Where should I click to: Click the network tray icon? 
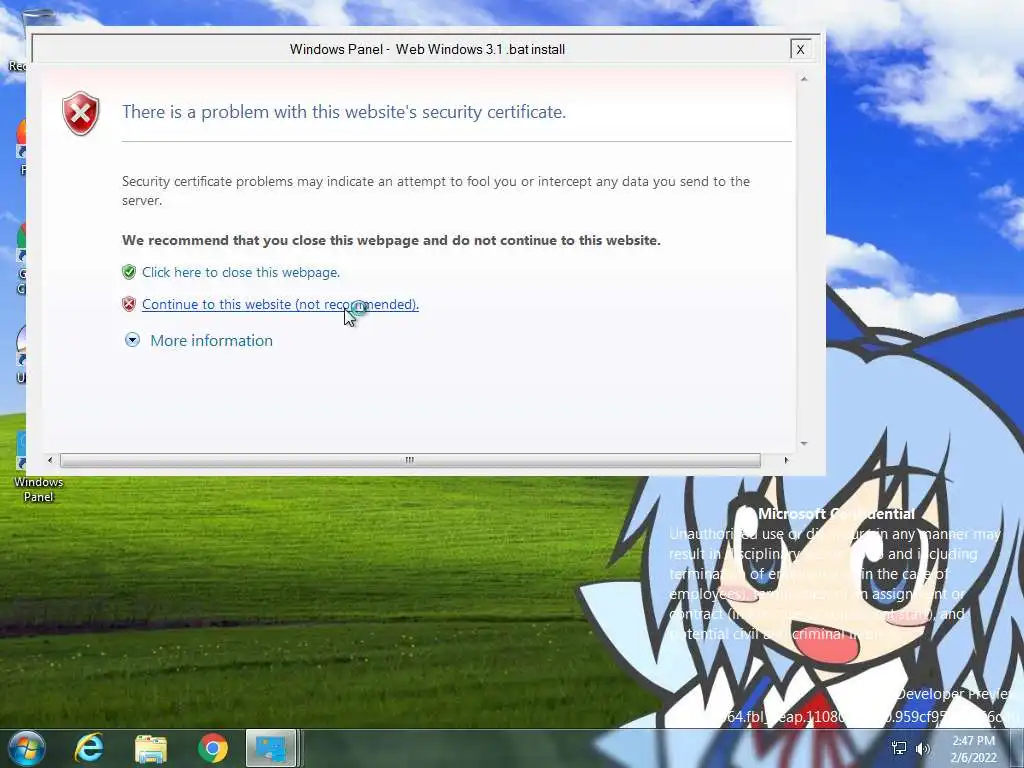(x=899, y=748)
